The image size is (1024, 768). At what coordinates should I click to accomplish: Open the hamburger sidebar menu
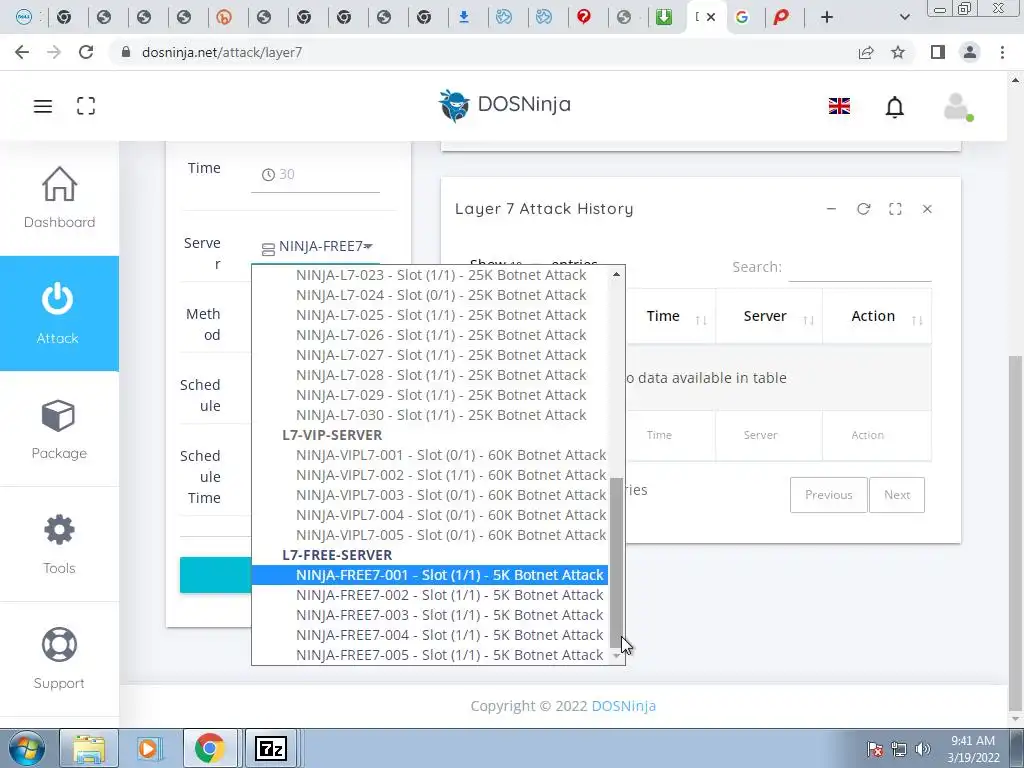pos(43,106)
